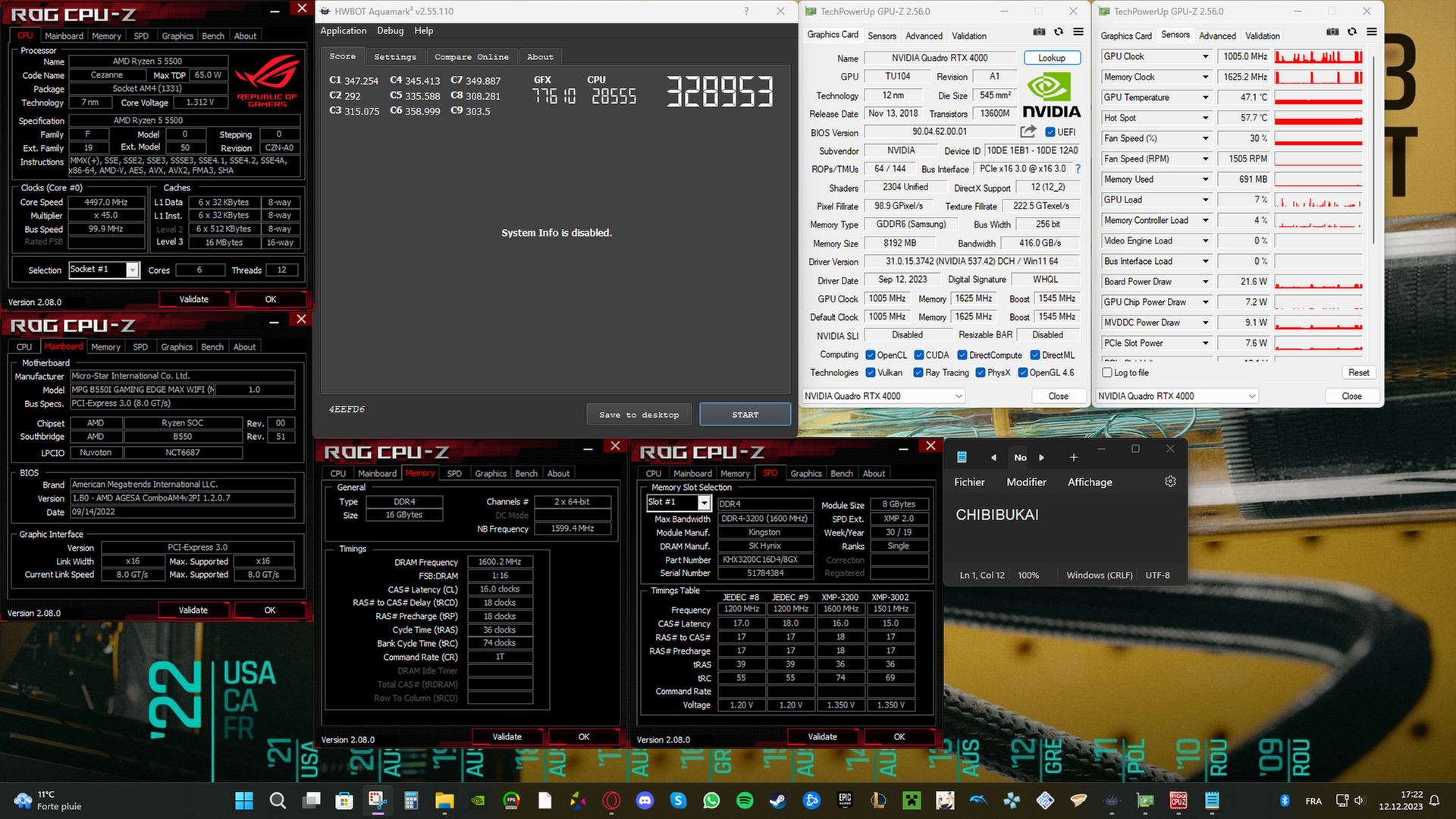Toggle the PhysX checkbox
The image size is (1456, 819).
981,372
